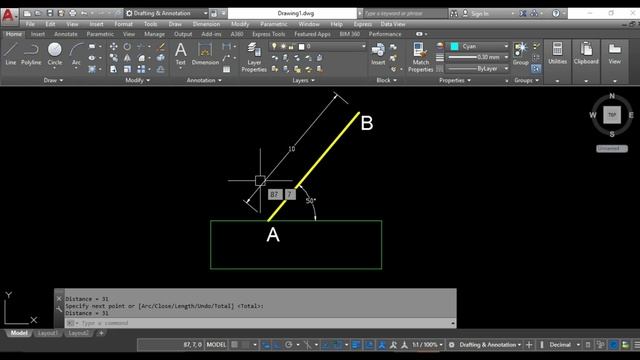Screen dimensions: 640x360
Task: Open the Dimension menu
Action: pos(206,24)
